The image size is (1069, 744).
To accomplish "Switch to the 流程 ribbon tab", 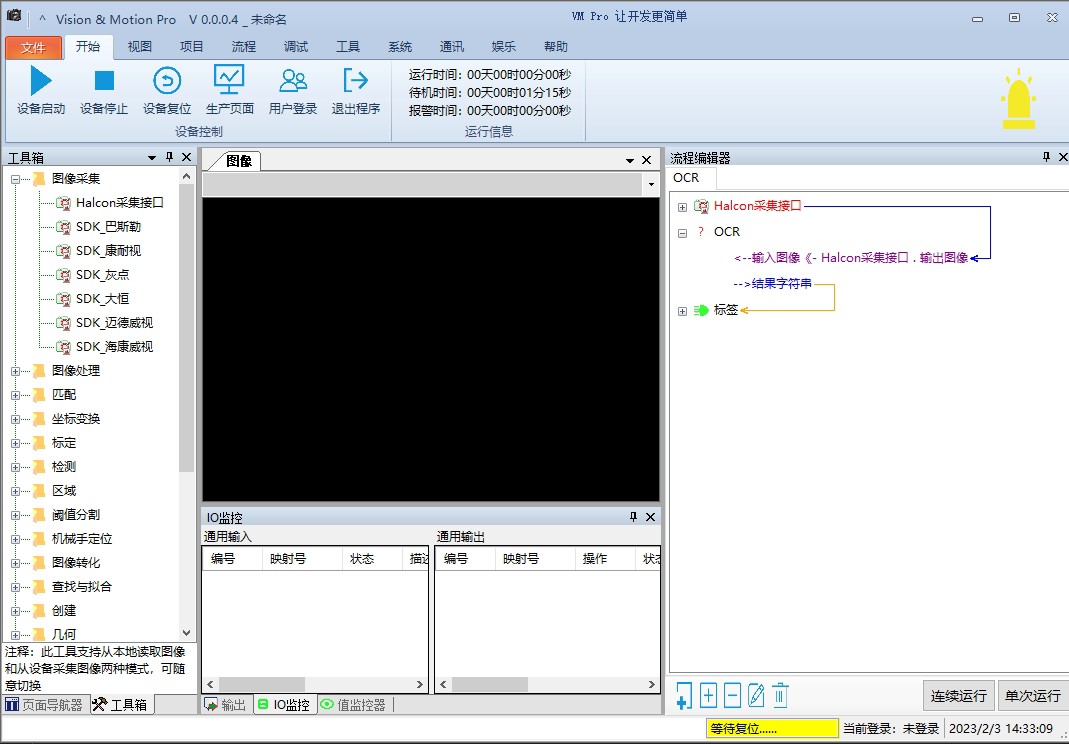I will coord(243,46).
